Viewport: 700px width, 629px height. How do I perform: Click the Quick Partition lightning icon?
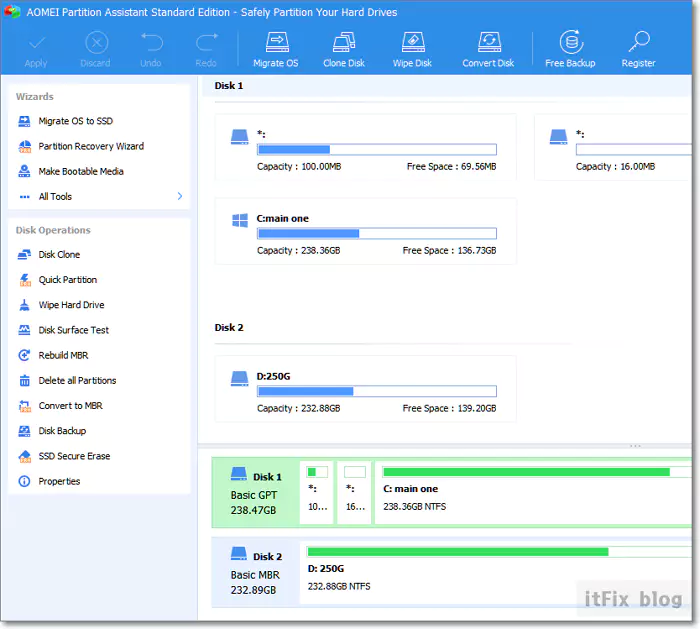[x=25, y=280]
